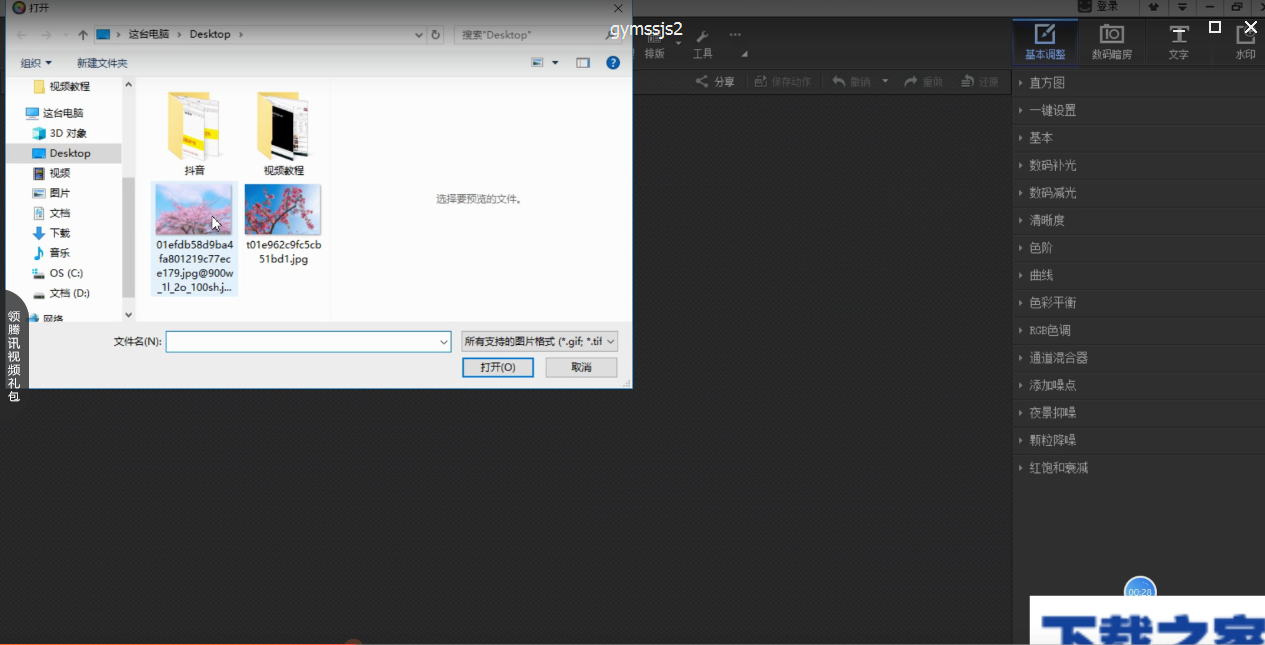The height and width of the screenshot is (645, 1265).
Task: Open the view options dropdown arrow
Action: [x=553, y=63]
